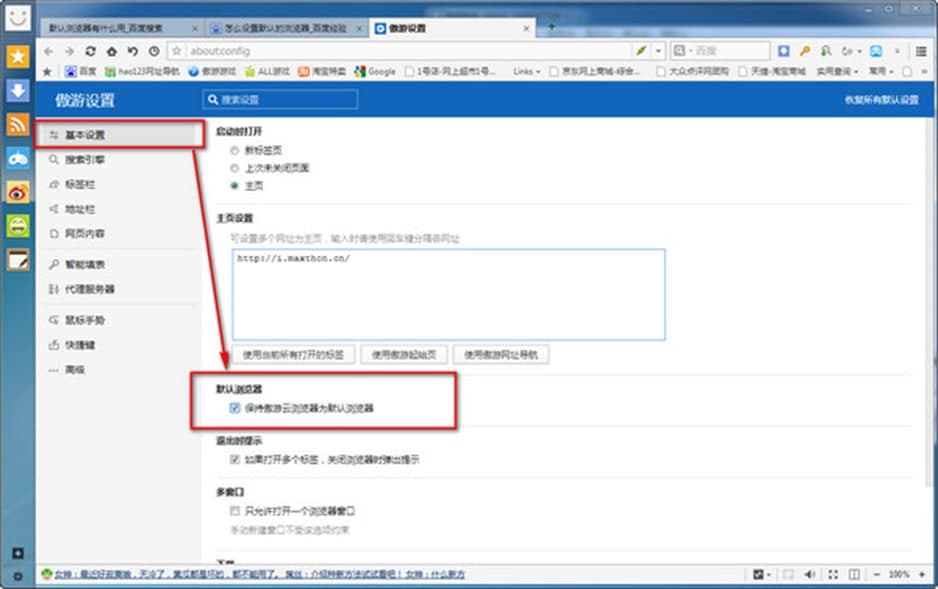The width and height of the screenshot is (938, 589).
Task: Open the green smiley face sidebar icon
Action: (x=18, y=226)
